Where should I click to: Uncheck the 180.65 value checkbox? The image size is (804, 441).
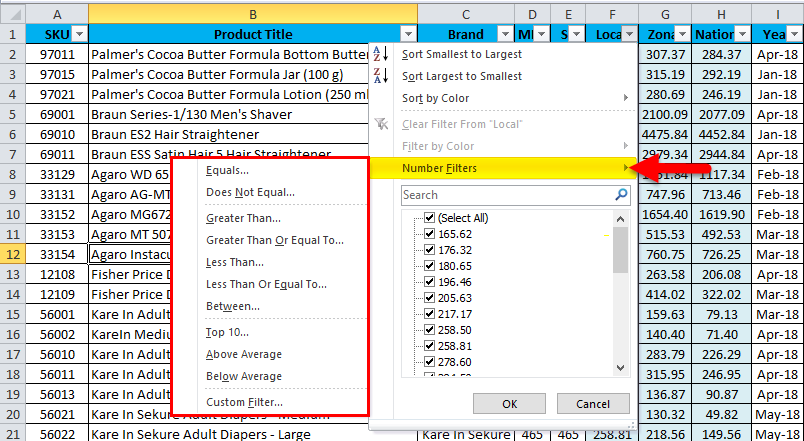(430, 266)
